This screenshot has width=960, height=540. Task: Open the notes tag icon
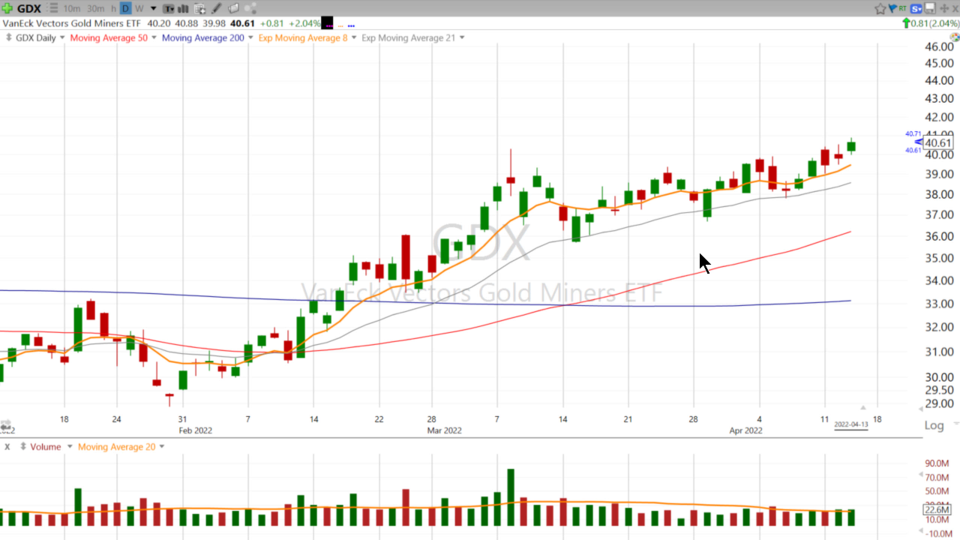coord(233,9)
